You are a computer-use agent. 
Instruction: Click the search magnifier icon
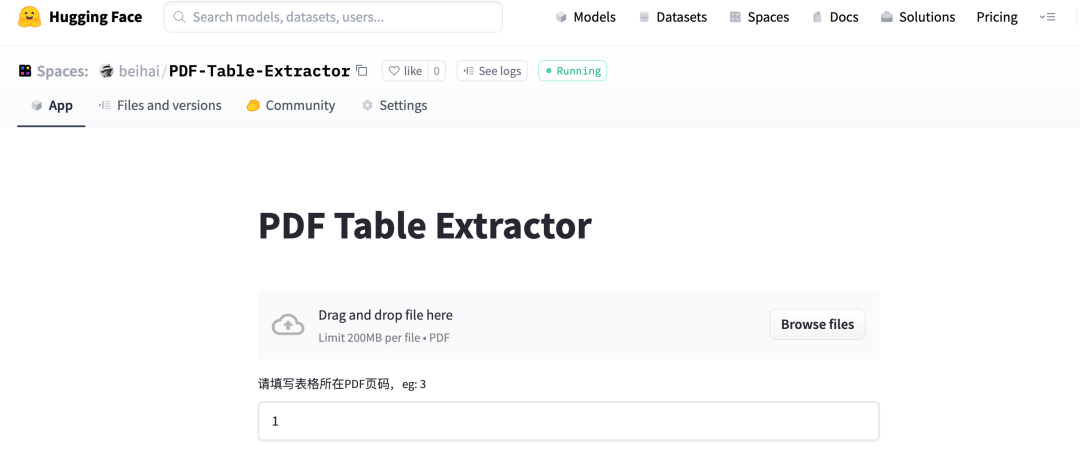180,17
